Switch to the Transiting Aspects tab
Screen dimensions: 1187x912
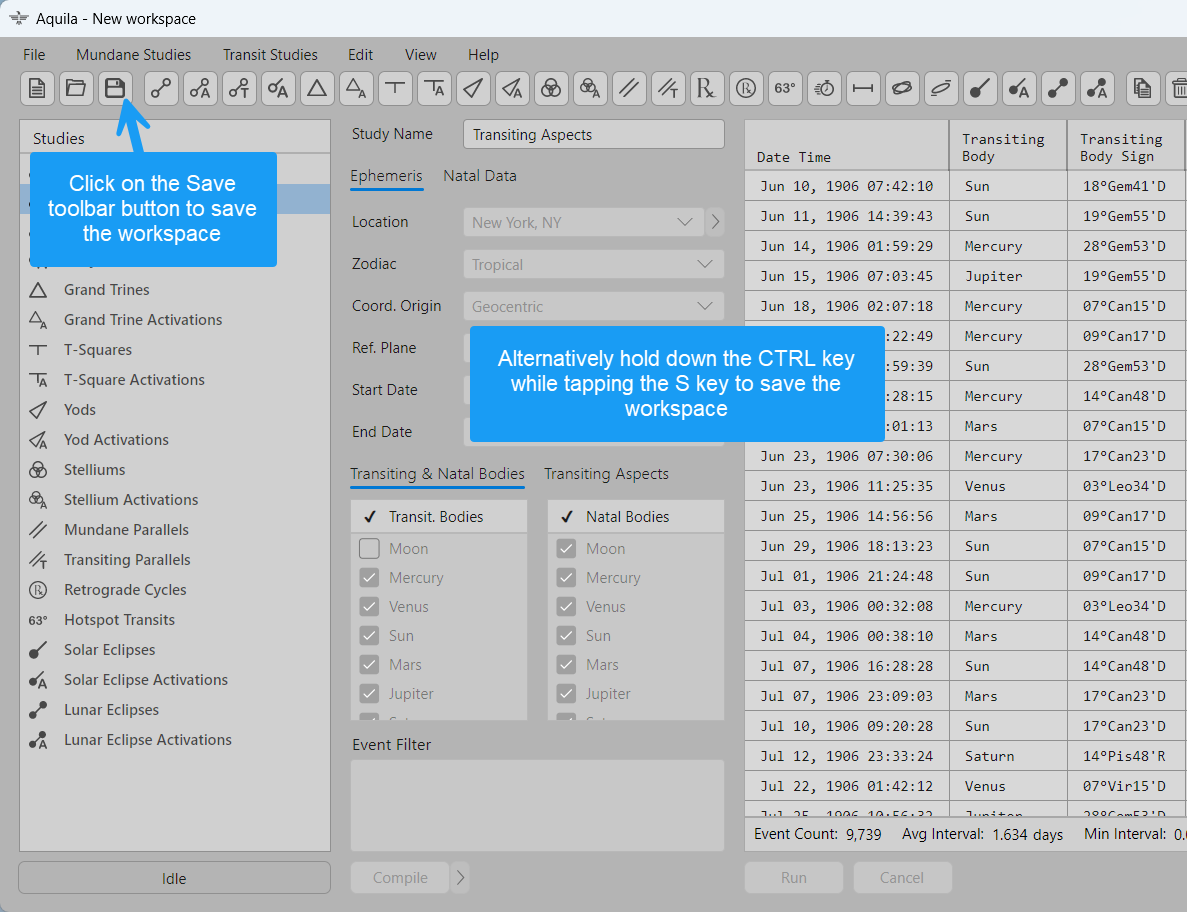(x=606, y=474)
